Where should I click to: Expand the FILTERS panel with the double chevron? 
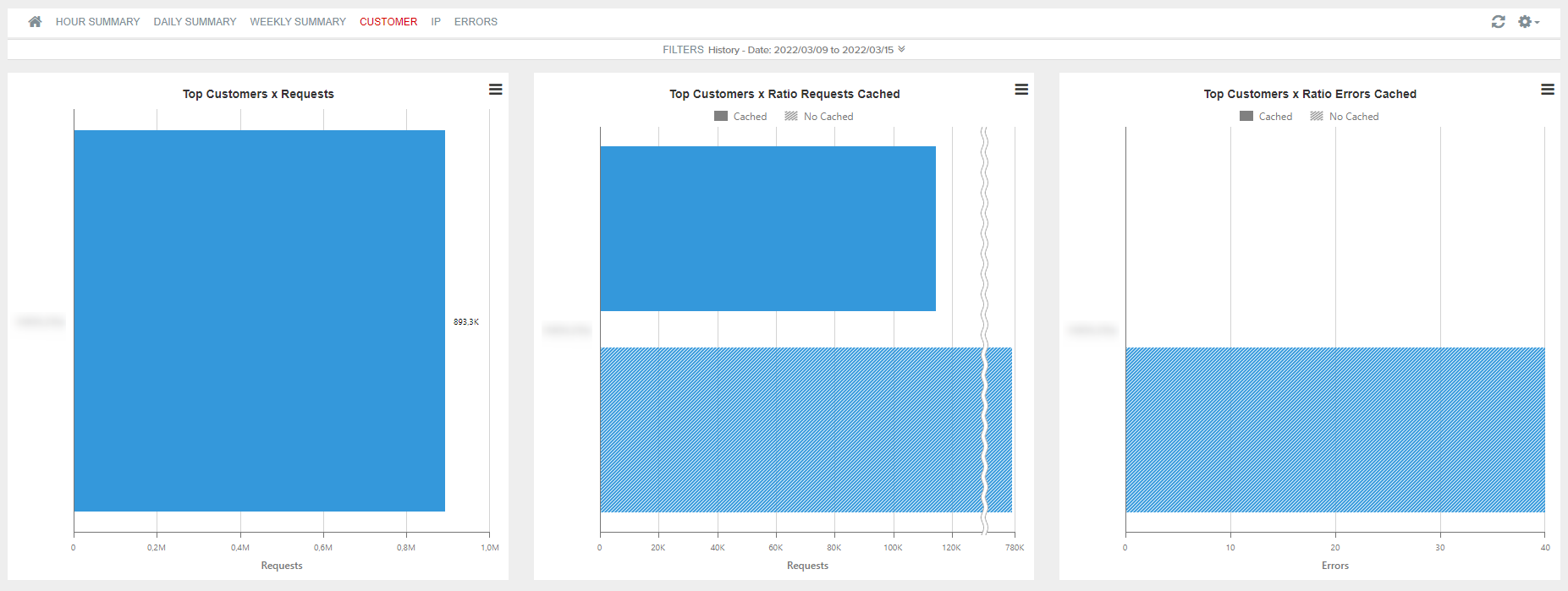point(902,49)
